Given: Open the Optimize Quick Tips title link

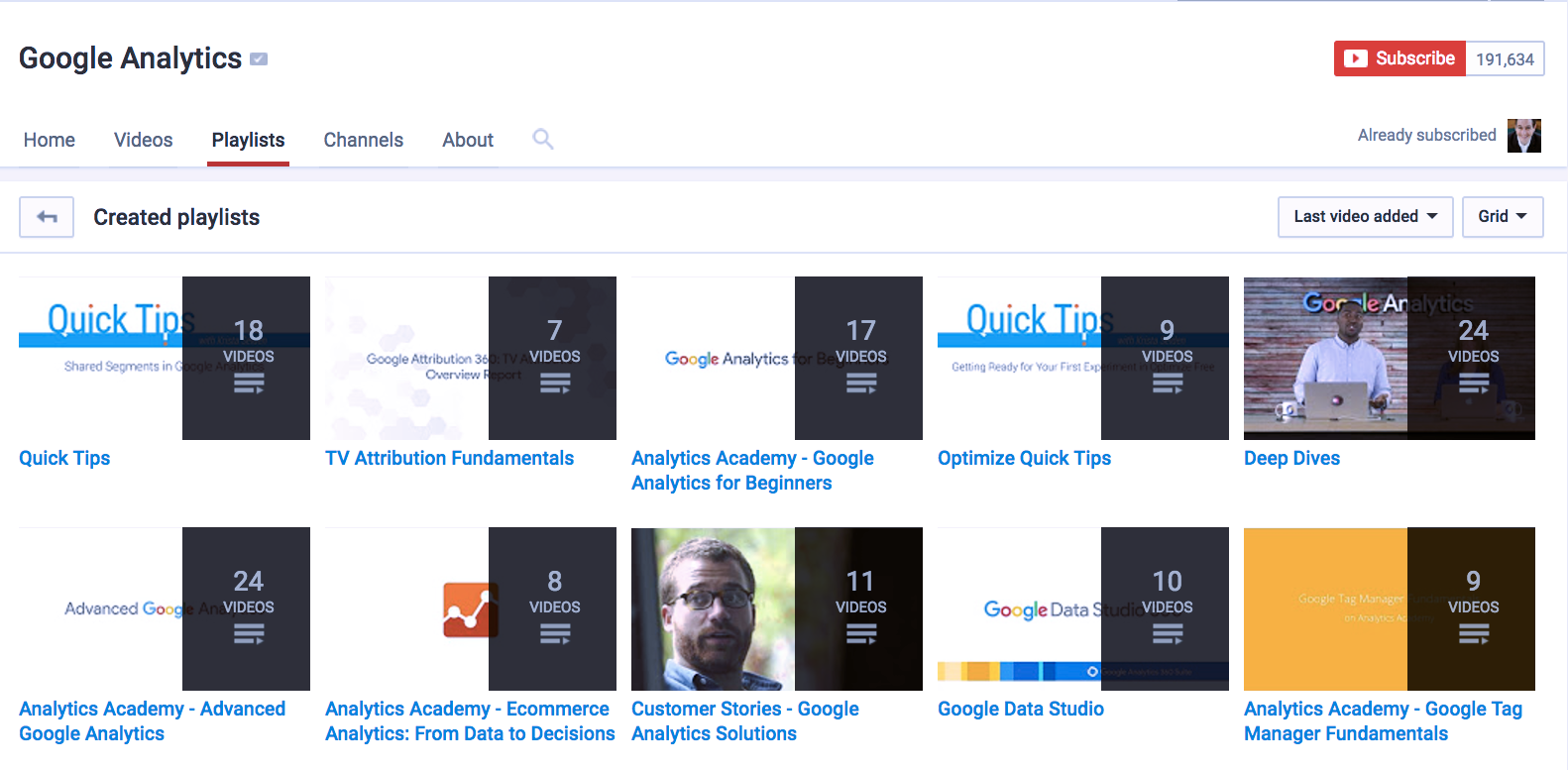Looking at the screenshot, I should point(1024,458).
